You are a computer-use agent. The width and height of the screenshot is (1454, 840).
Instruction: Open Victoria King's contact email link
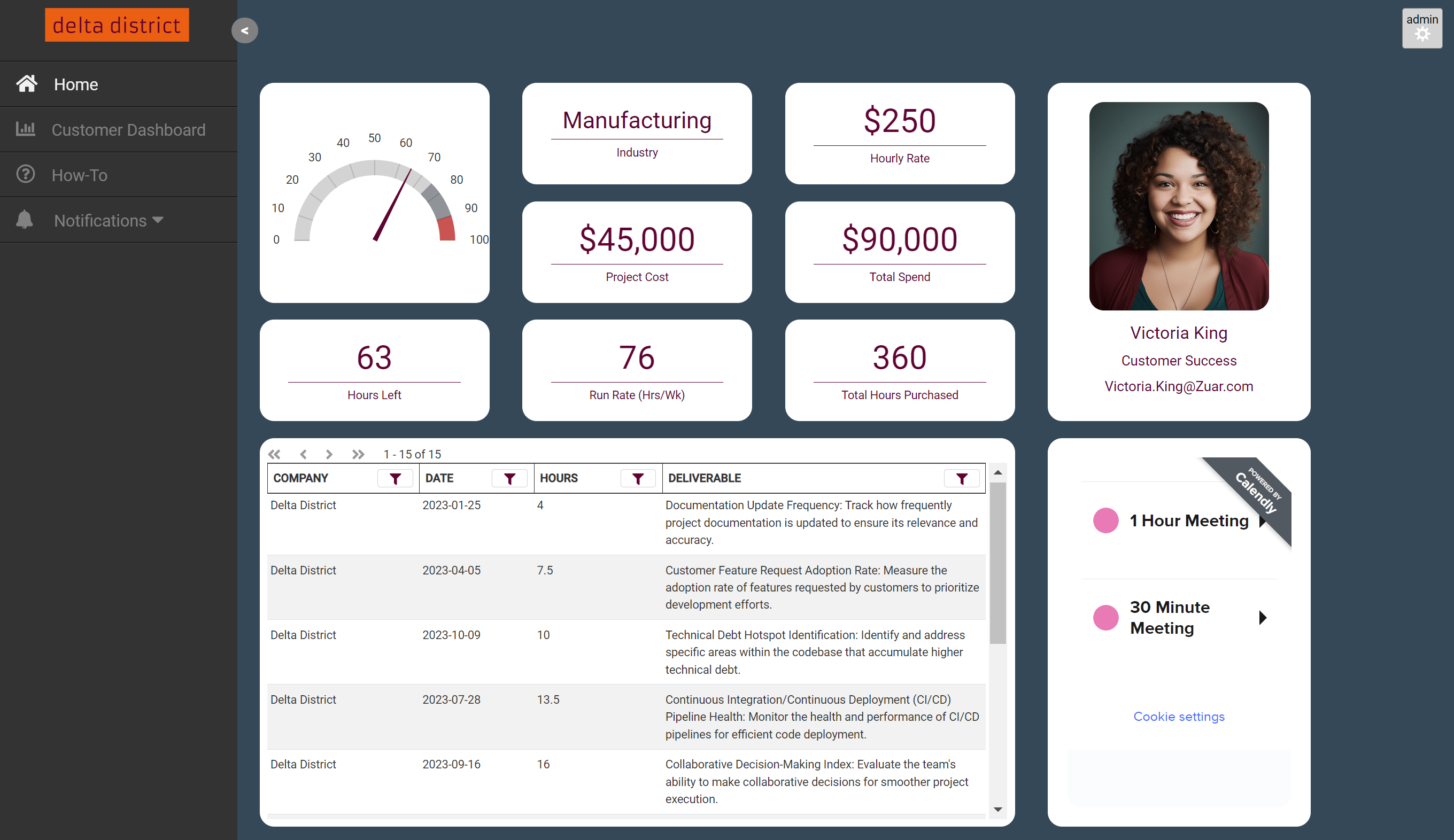click(x=1179, y=386)
